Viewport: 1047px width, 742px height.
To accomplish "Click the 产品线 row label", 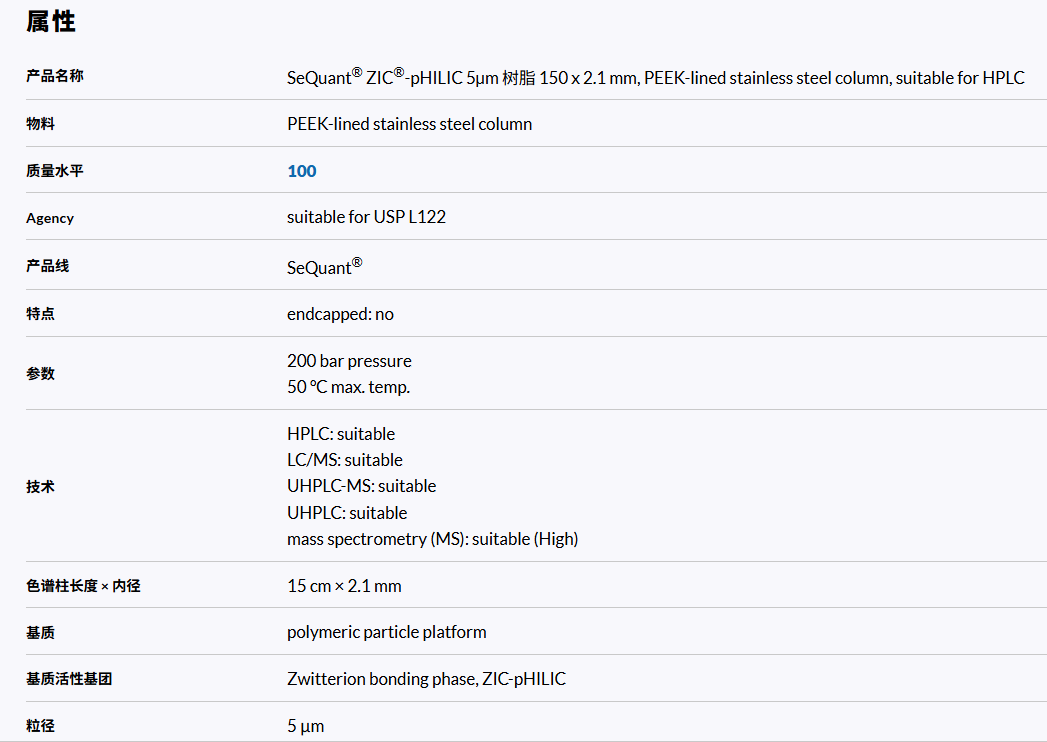I will tap(48, 266).
